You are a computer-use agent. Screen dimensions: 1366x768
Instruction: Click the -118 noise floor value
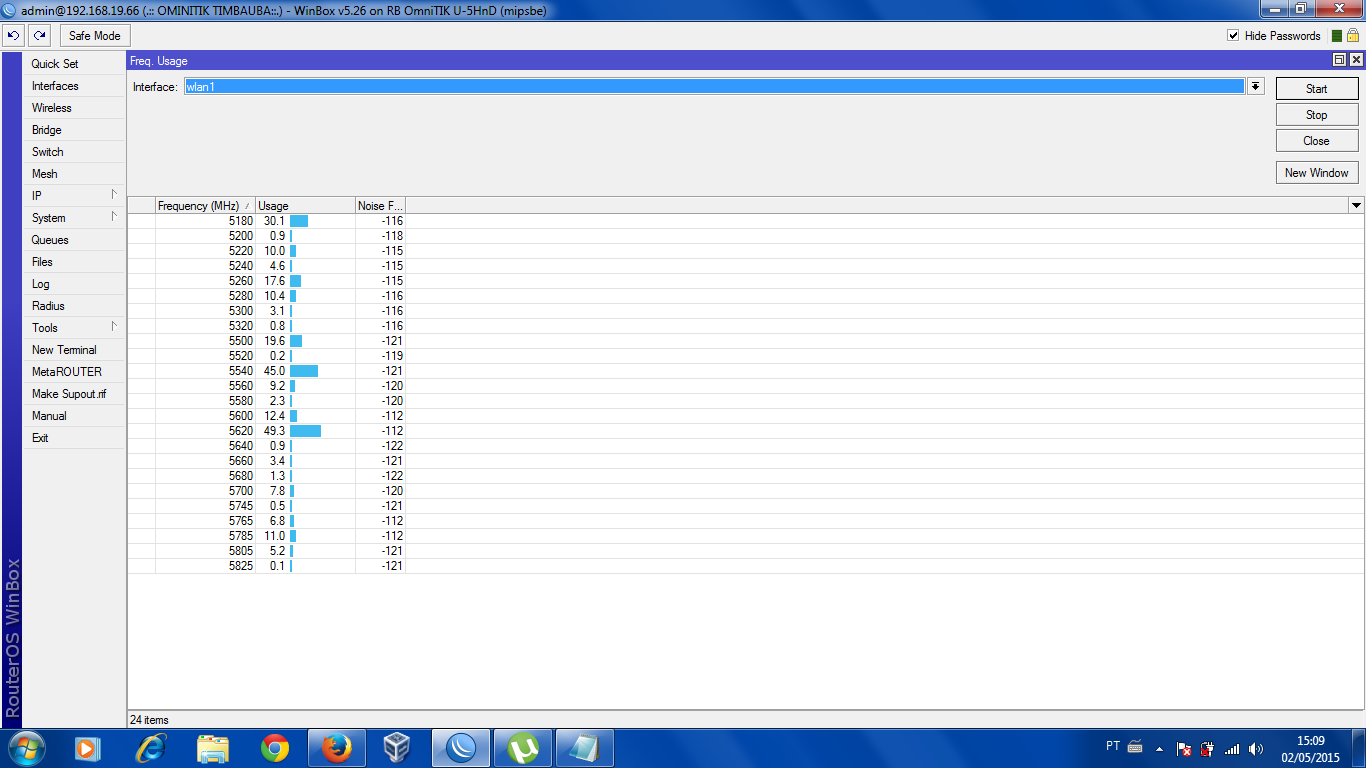click(x=392, y=236)
